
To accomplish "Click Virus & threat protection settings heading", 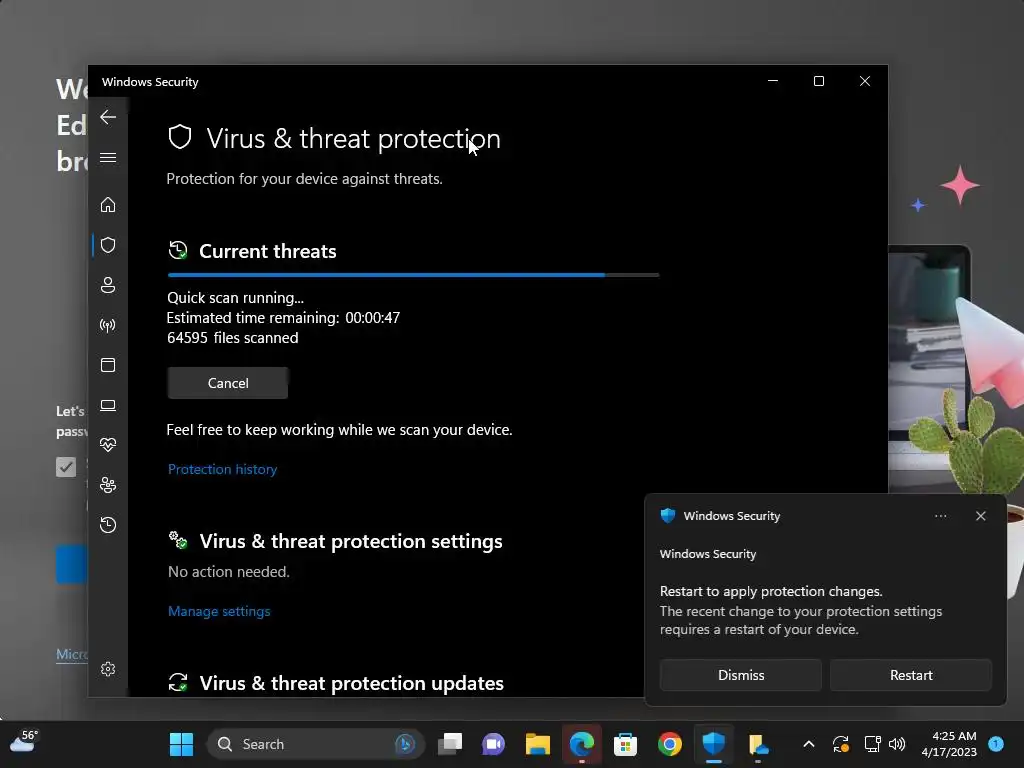I will [x=351, y=541].
